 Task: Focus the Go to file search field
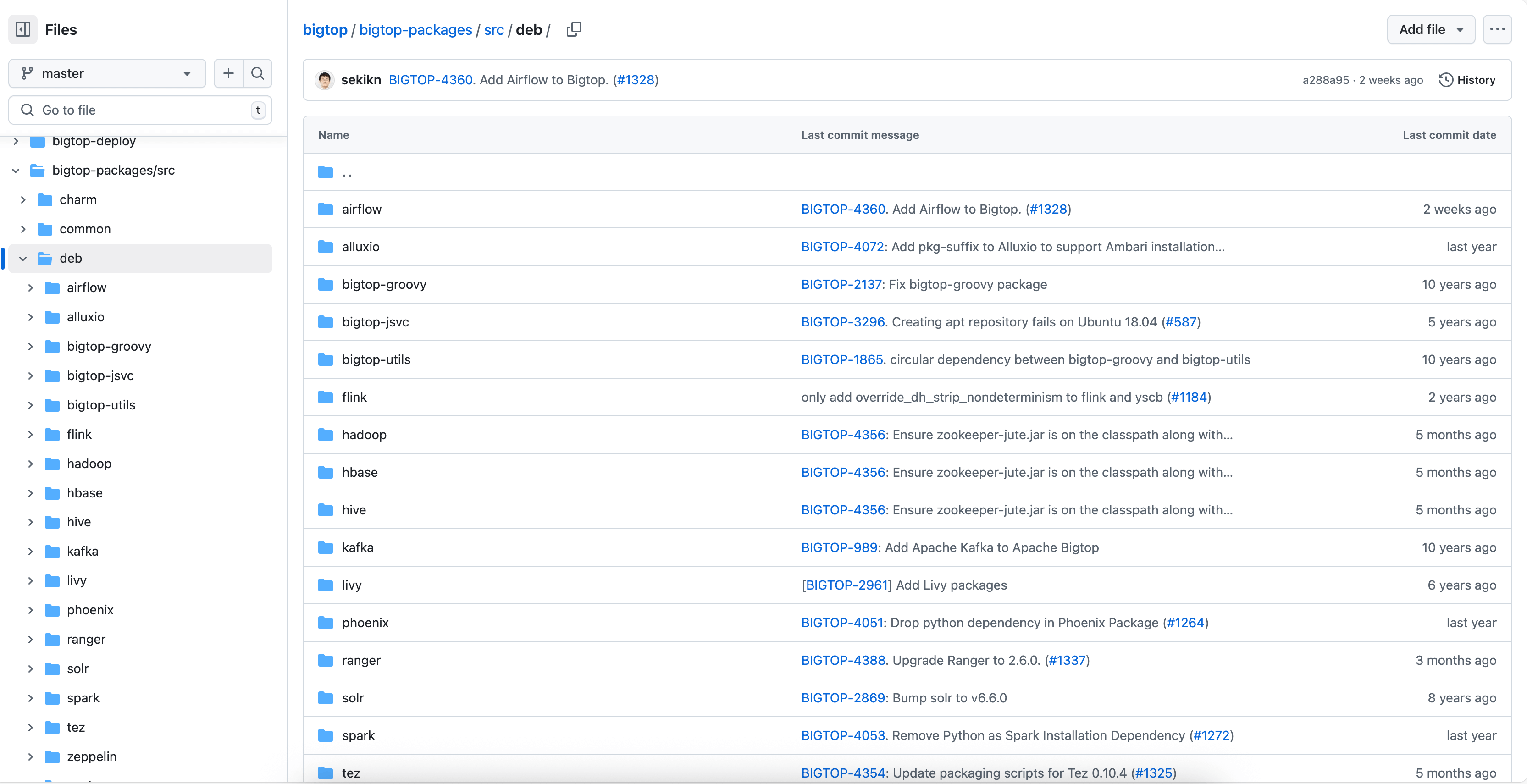tap(140, 110)
